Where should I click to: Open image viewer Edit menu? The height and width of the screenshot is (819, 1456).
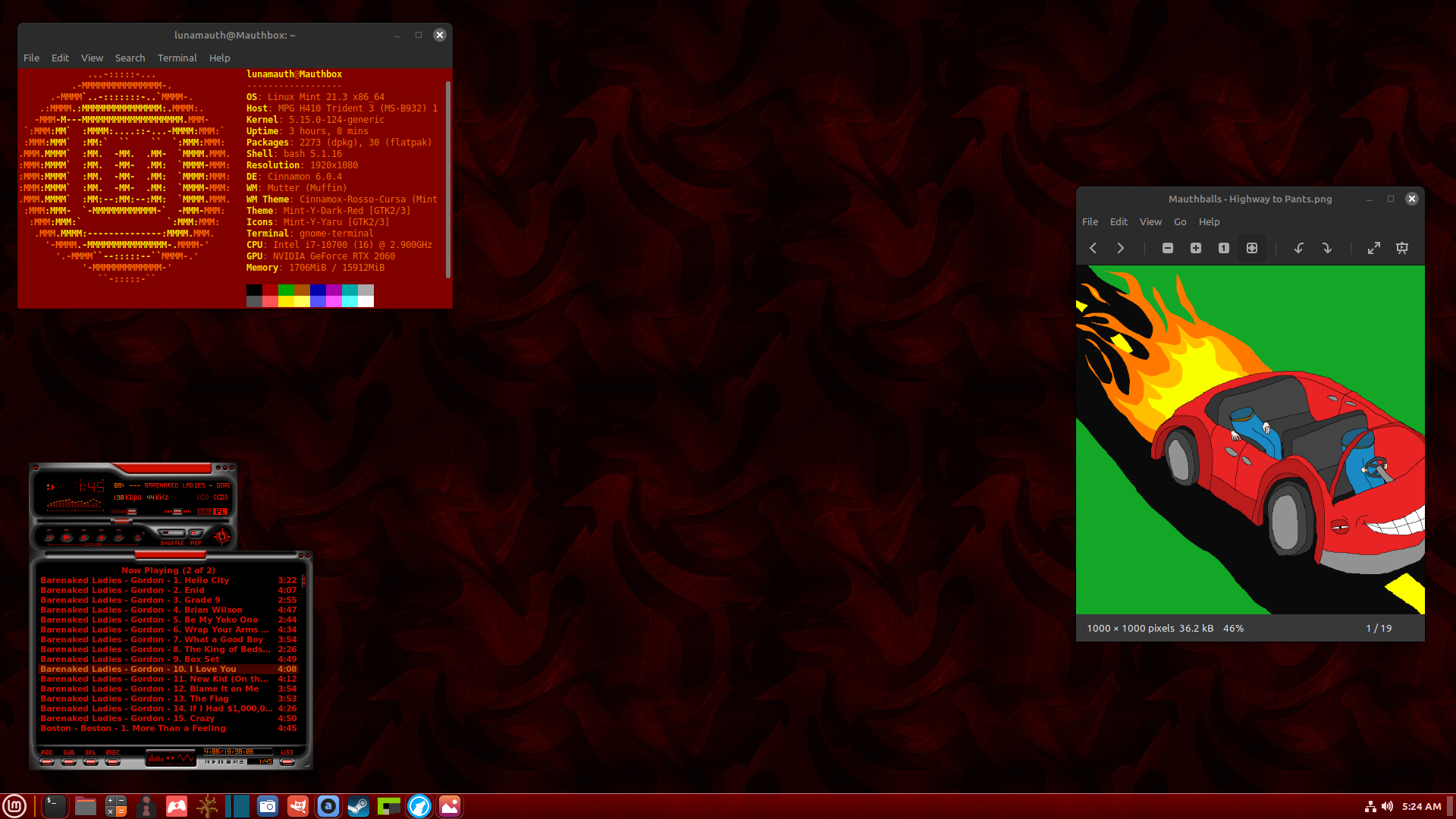pos(1119,221)
